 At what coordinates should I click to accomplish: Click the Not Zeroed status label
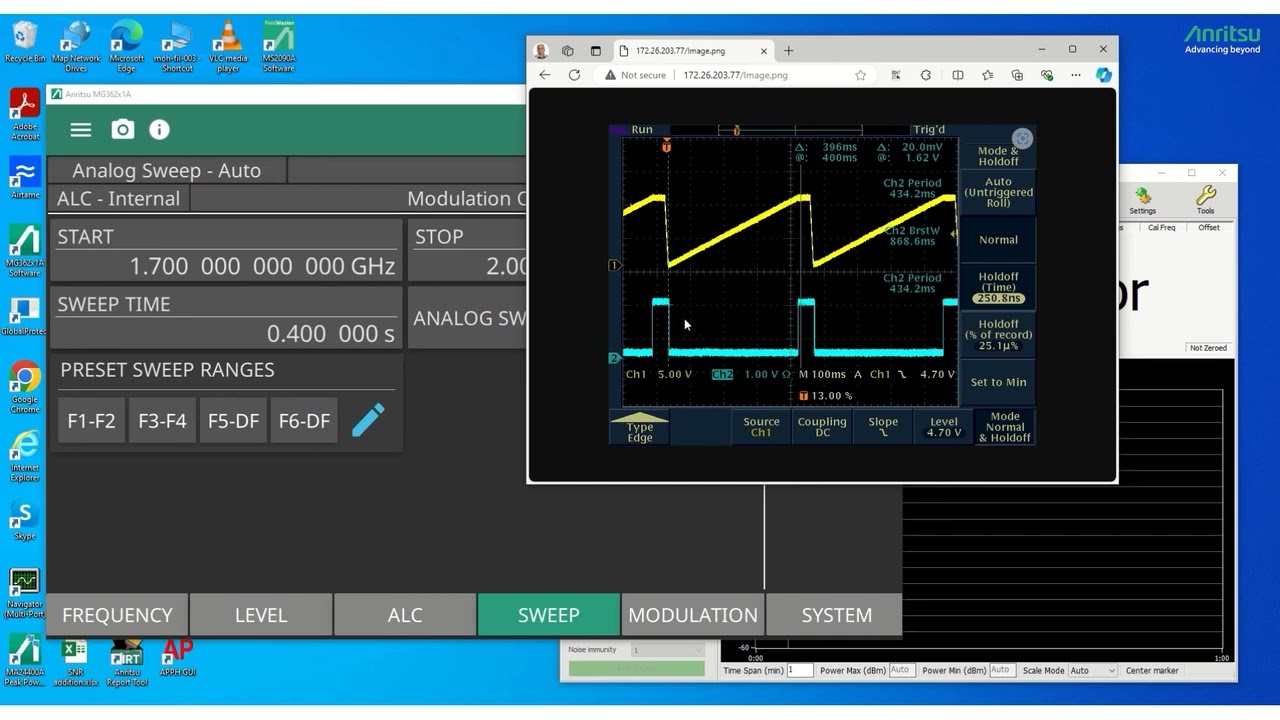[x=1207, y=348]
